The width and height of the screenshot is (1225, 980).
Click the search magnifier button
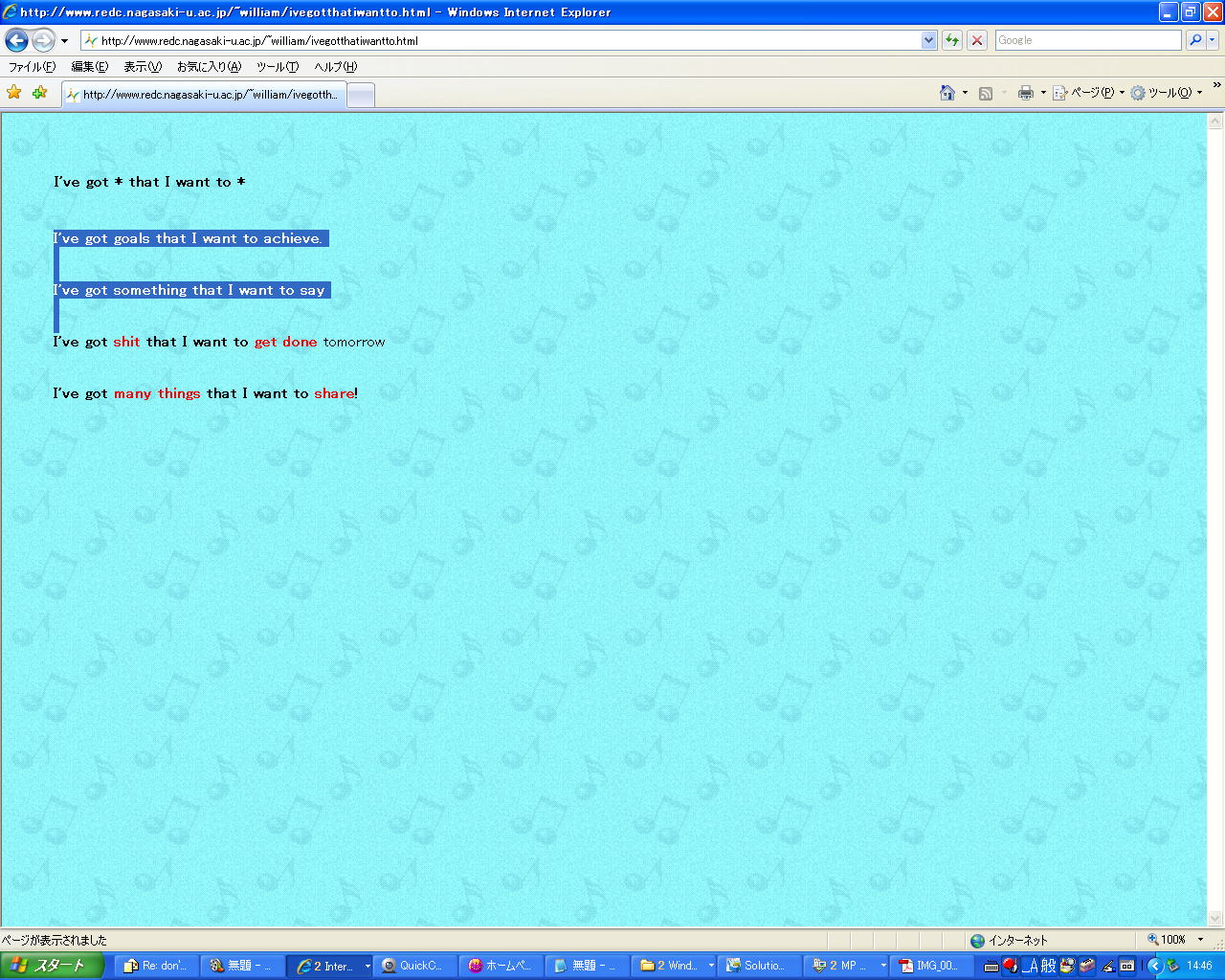pyautogui.click(x=1195, y=40)
